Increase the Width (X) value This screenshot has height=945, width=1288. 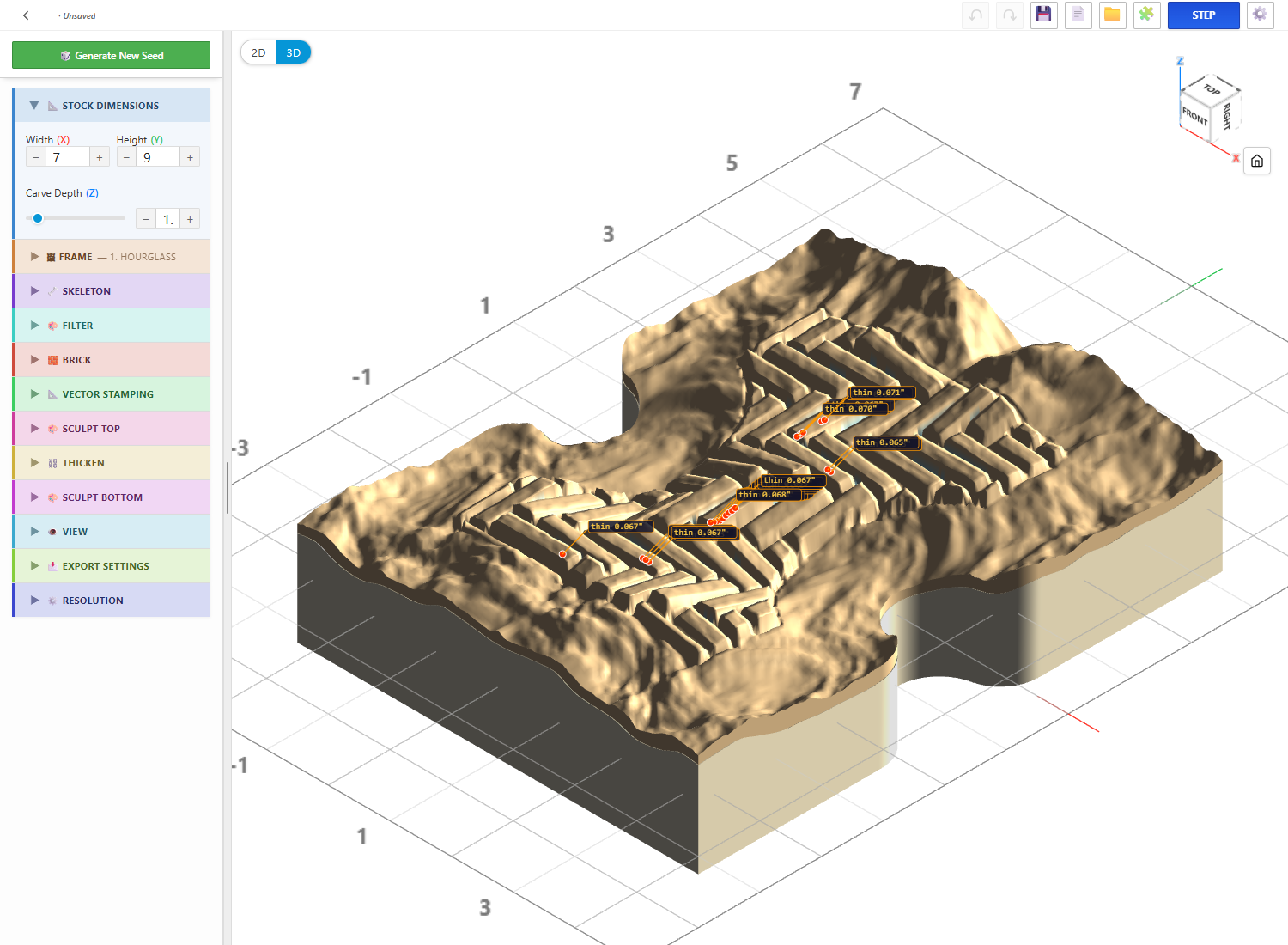tap(100, 157)
